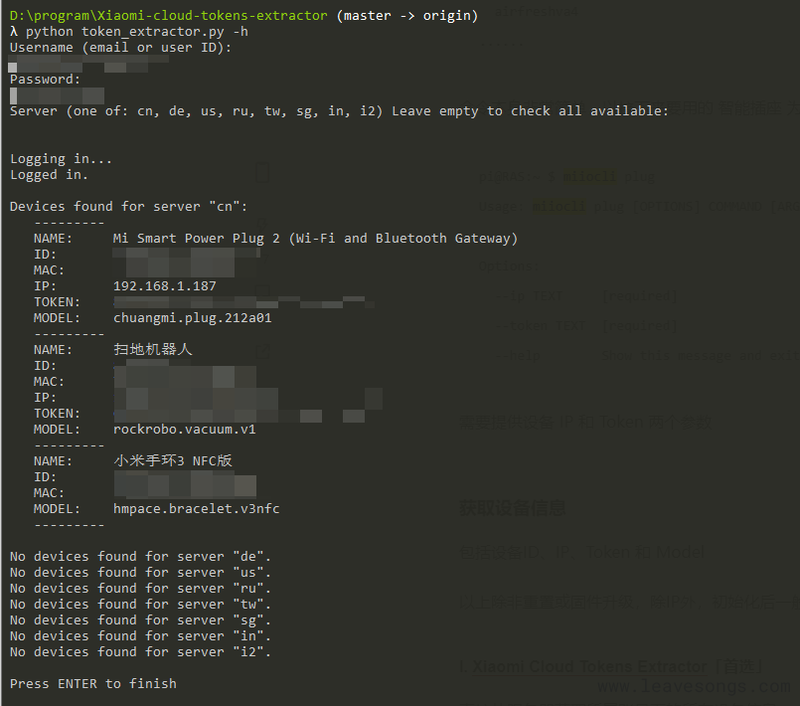The width and height of the screenshot is (800, 706).
Task: Click the 小米手环3 NFC版 device name
Action: 173,461
